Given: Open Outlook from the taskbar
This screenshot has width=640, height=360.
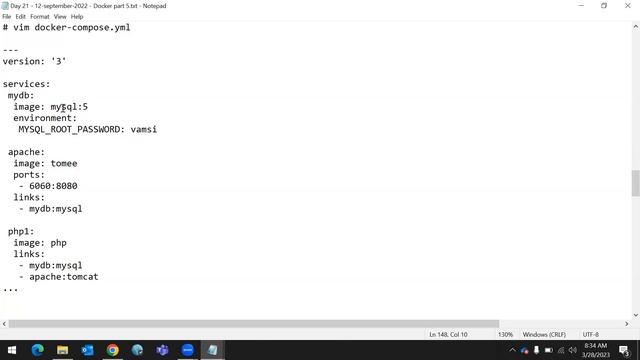Looking at the screenshot, I should point(87,350).
